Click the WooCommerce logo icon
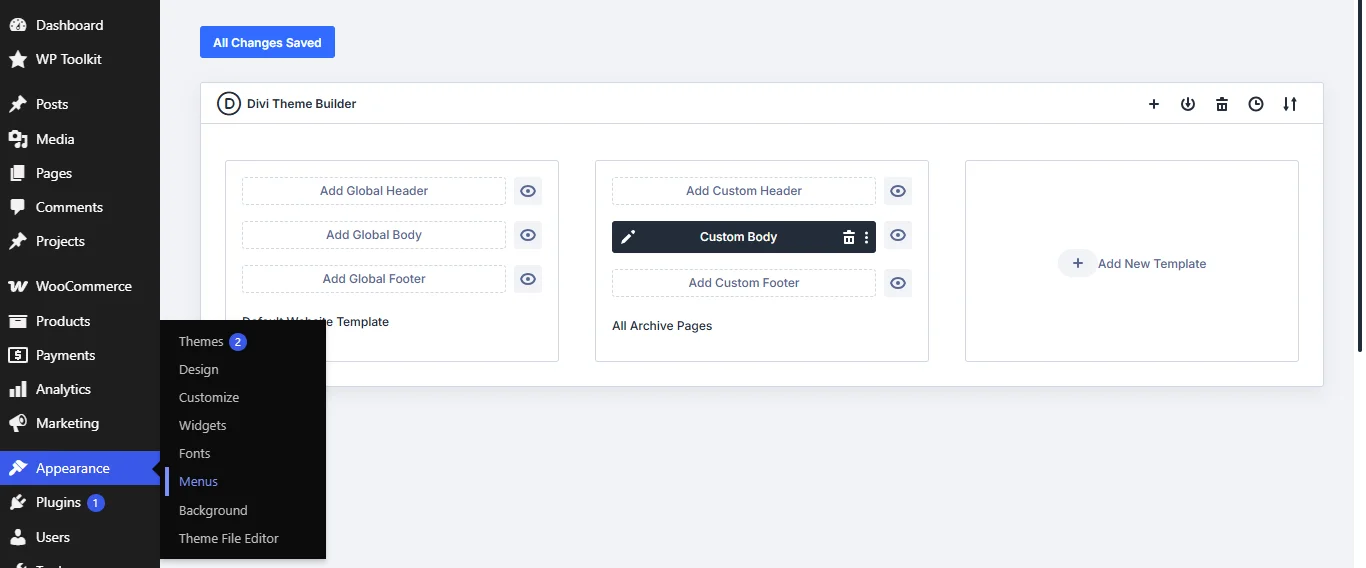 pos(17,286)
